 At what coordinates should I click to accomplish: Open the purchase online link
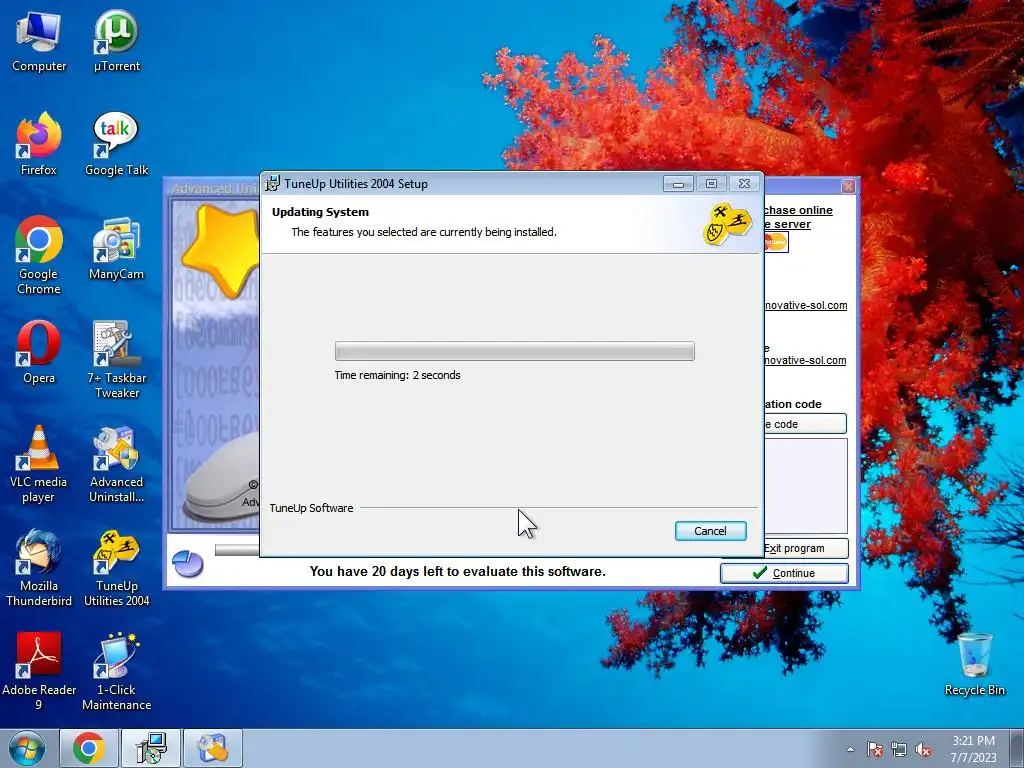tap(798, 217)
